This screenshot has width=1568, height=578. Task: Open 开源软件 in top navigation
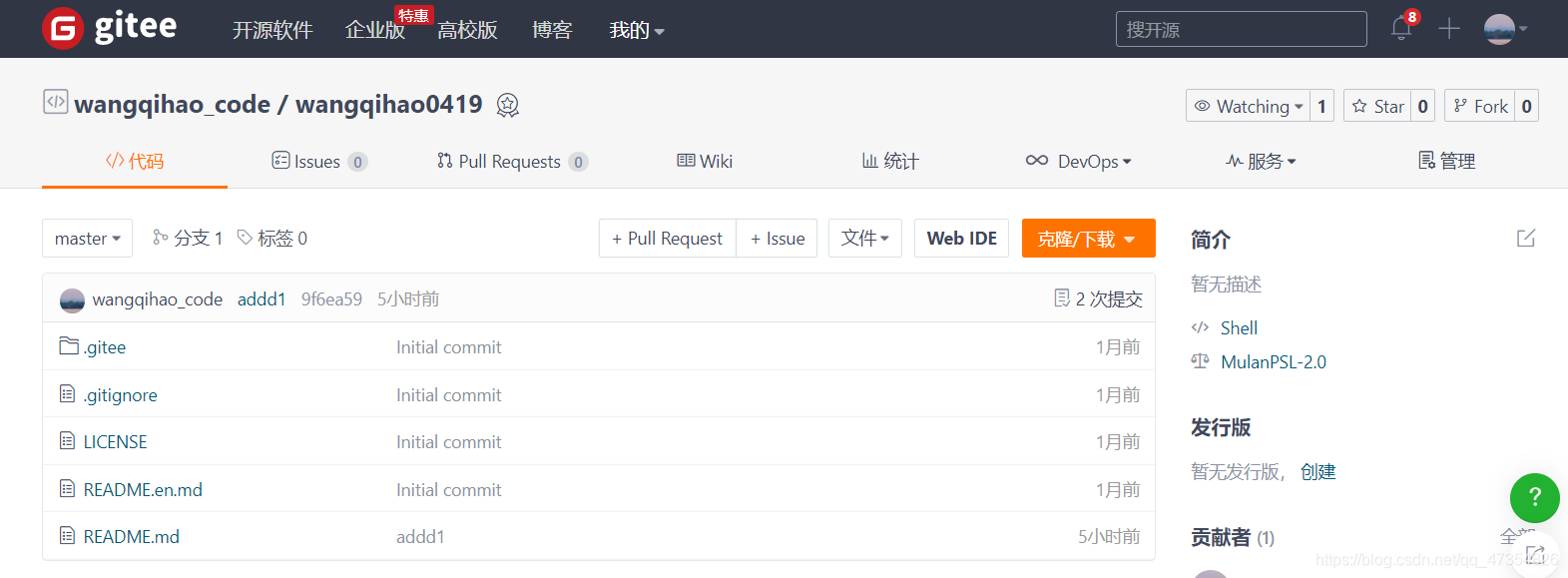point(272,30)
